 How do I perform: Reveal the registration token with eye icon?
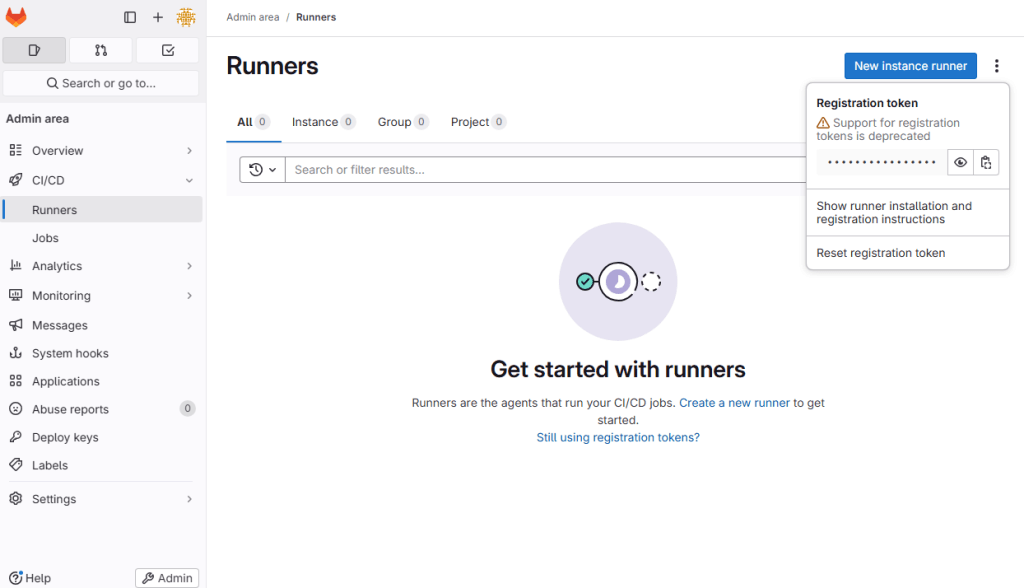click(960, 163)
